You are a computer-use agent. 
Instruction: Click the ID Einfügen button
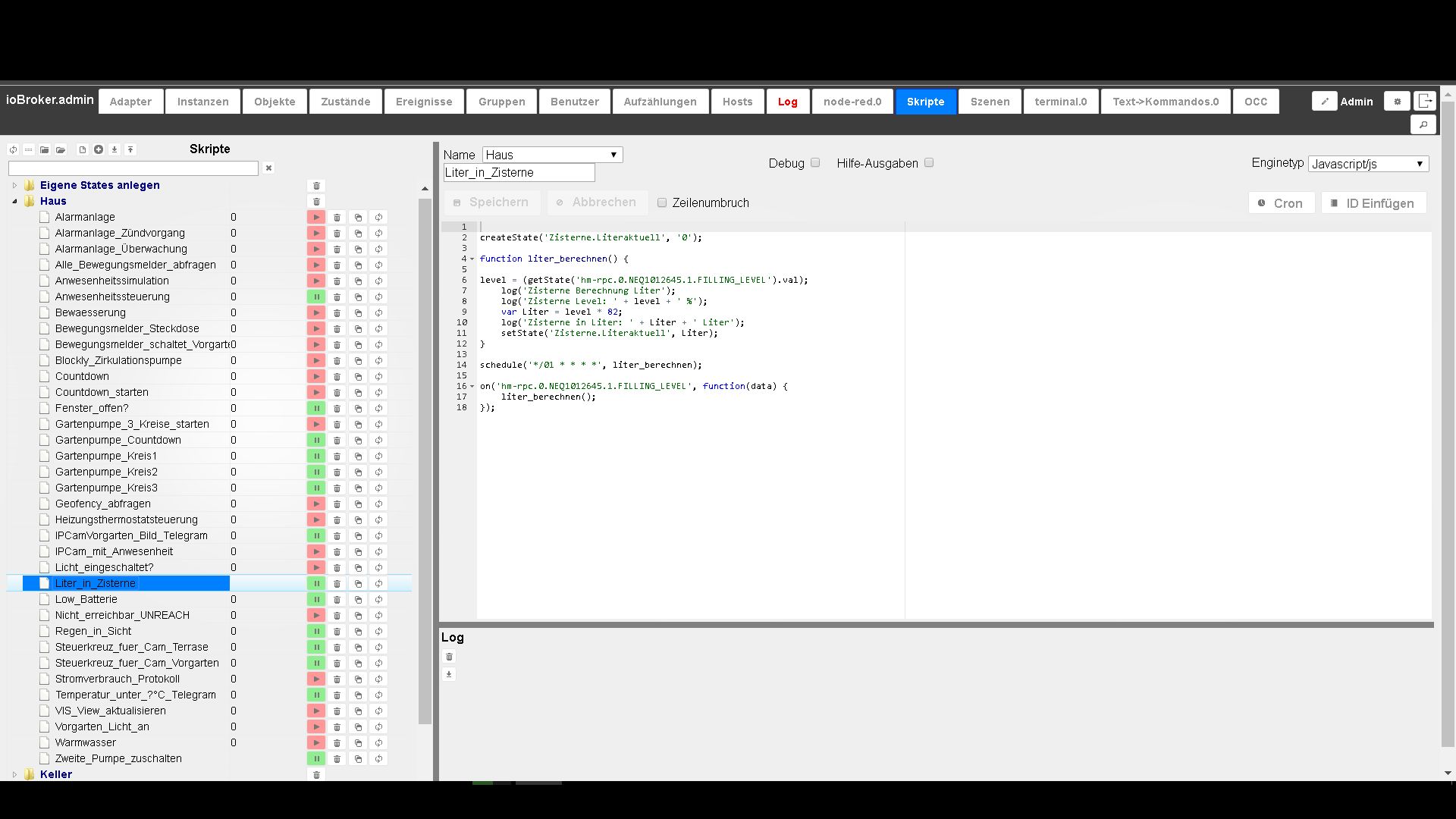tap(1373, 203)
